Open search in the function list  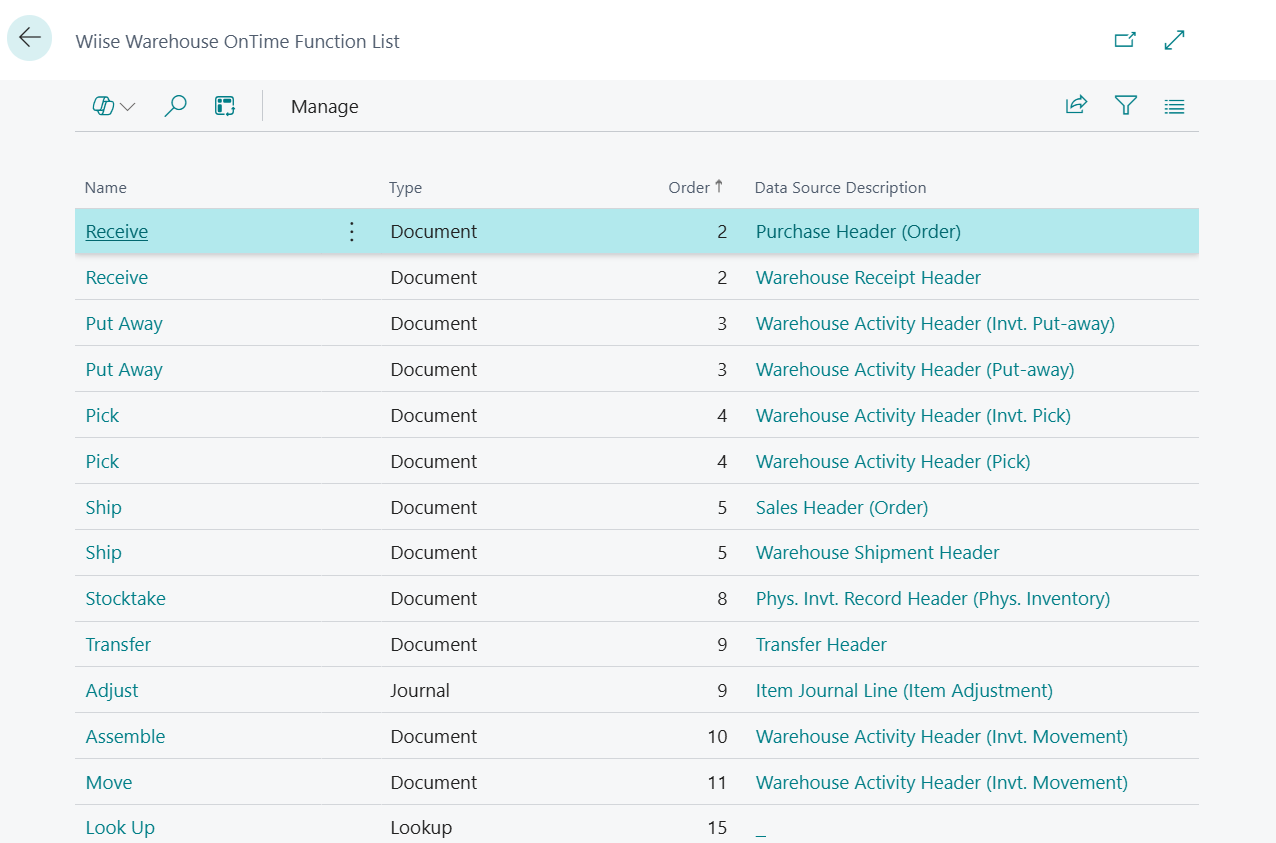(175, 105)
